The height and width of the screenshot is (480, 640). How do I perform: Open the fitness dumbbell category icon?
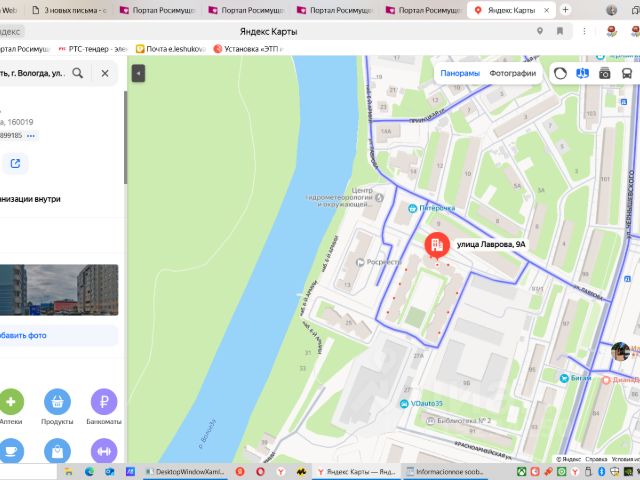[x=104, y=451]
